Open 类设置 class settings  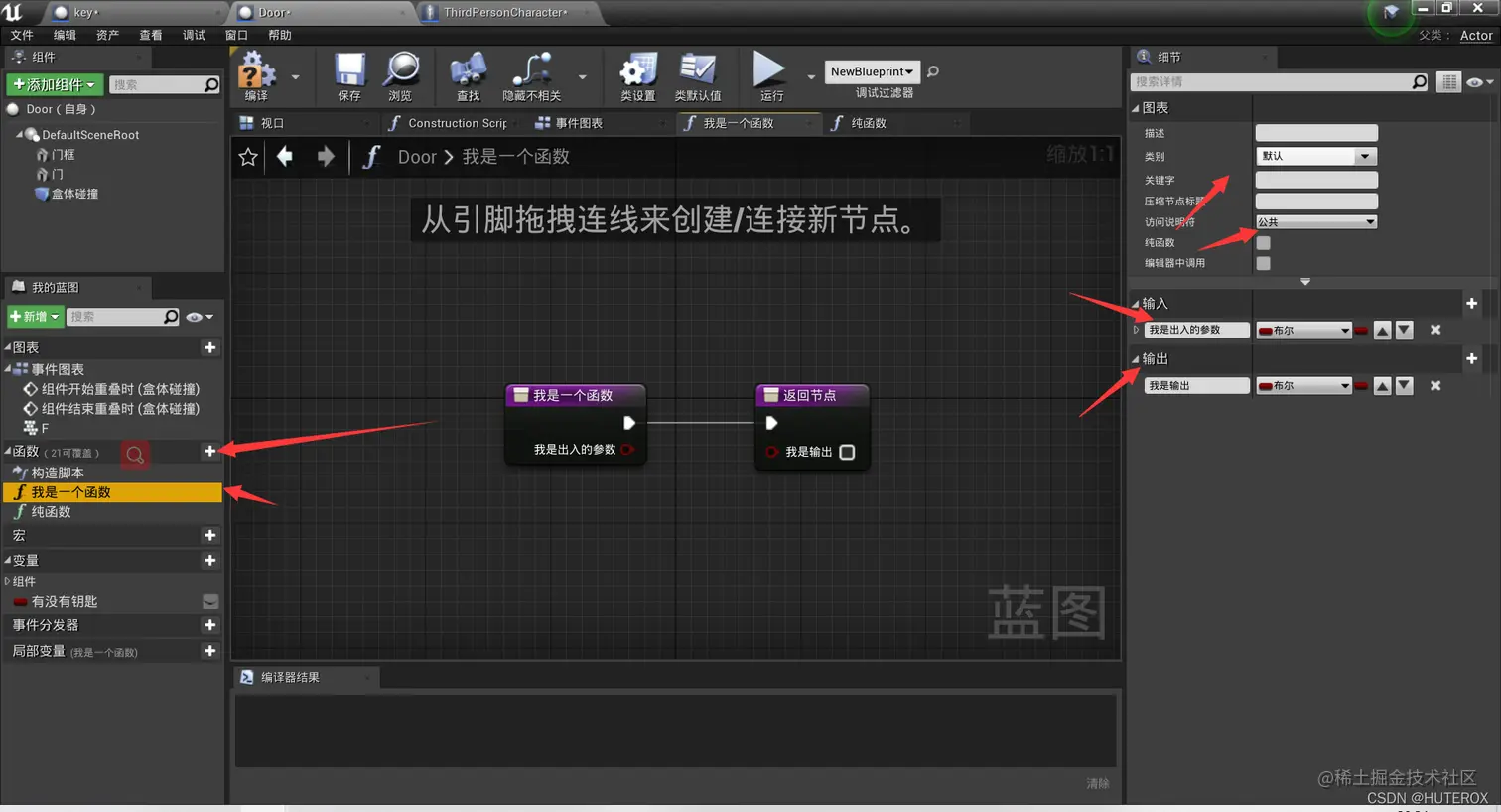click(638, 76)
